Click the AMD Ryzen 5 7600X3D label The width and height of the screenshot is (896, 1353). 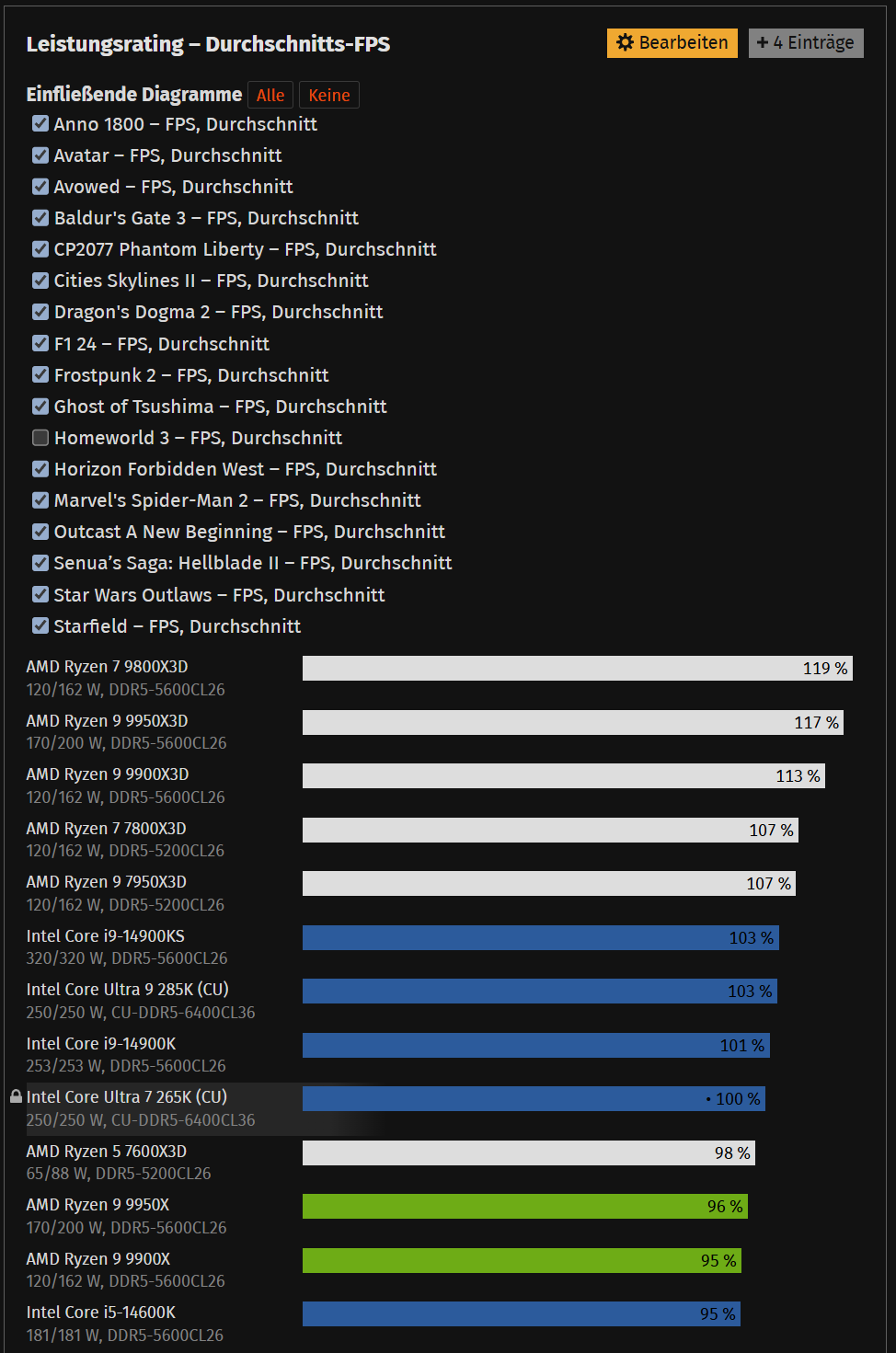click(107, 1151)
